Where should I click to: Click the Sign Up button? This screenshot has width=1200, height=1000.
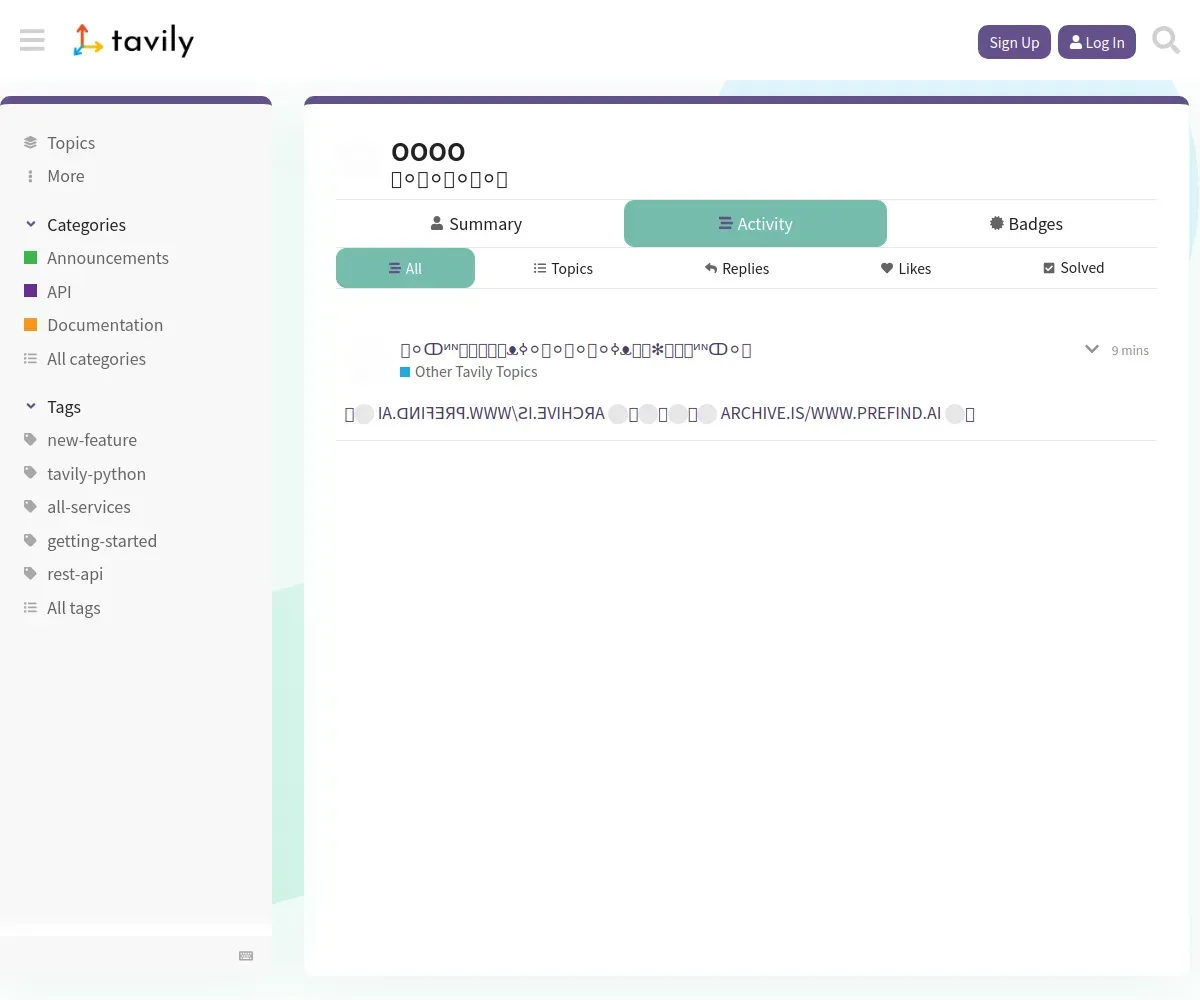[x=1014, y=42]
